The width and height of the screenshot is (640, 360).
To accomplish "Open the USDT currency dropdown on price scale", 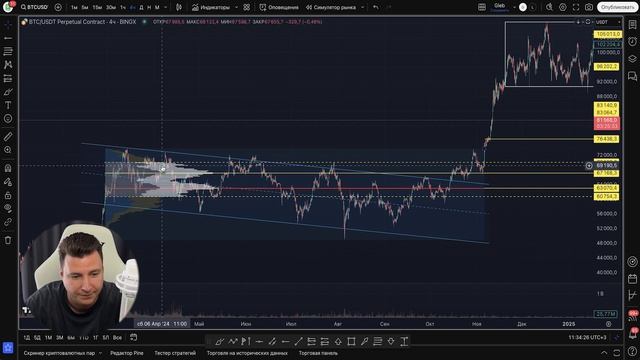I will tap(608, 22).
